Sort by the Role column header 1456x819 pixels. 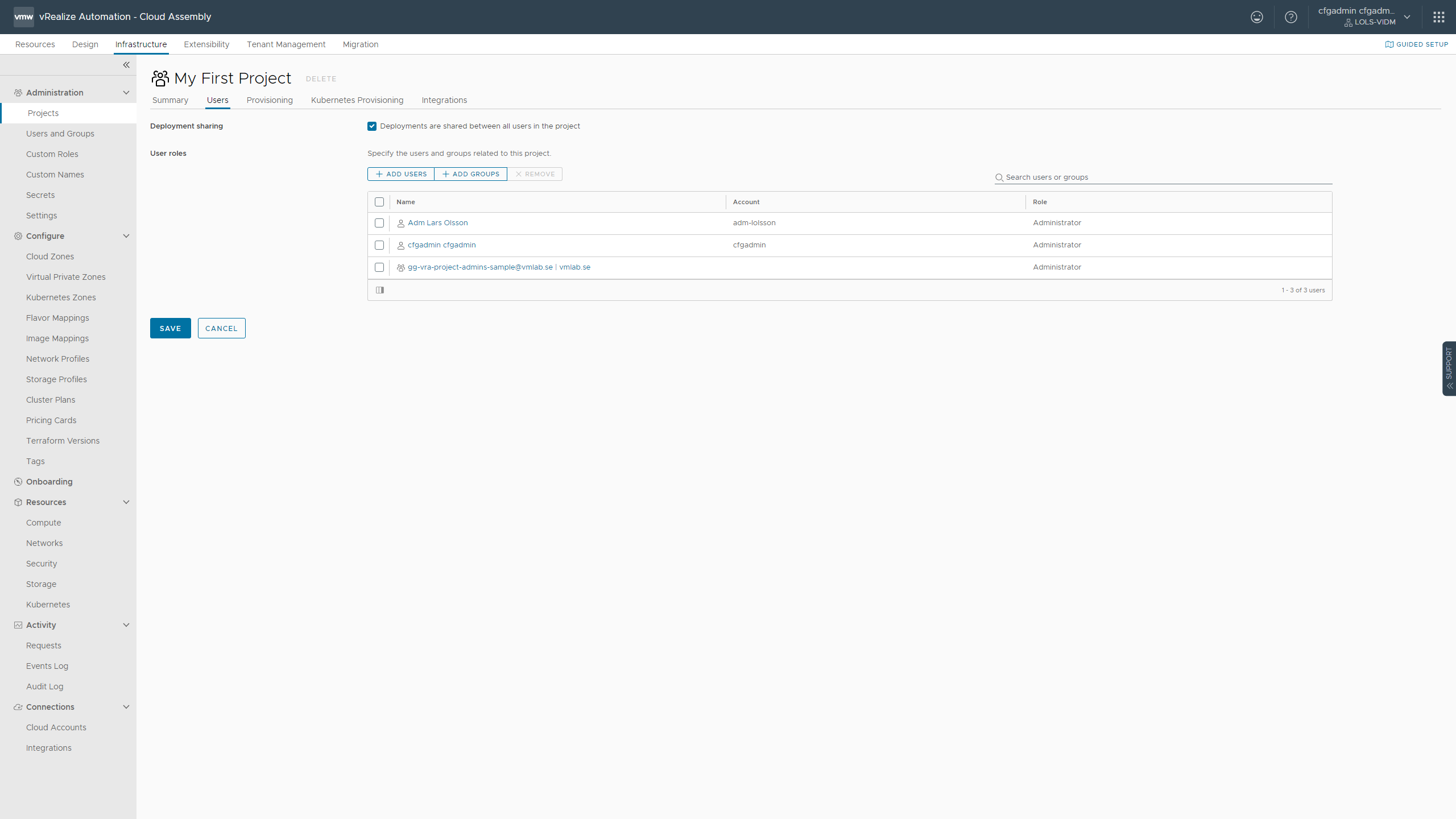pyautogui.click(x=1040, y=202)
